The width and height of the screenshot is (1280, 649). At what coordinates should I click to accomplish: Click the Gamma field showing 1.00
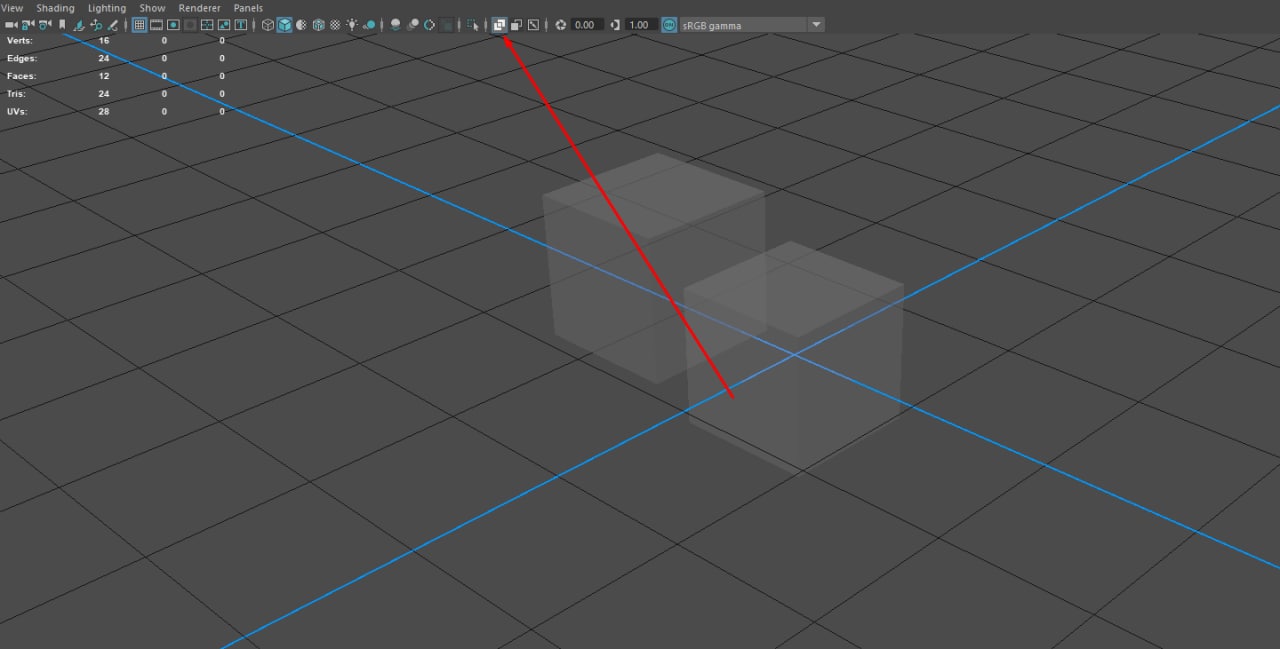coord(640,25)
